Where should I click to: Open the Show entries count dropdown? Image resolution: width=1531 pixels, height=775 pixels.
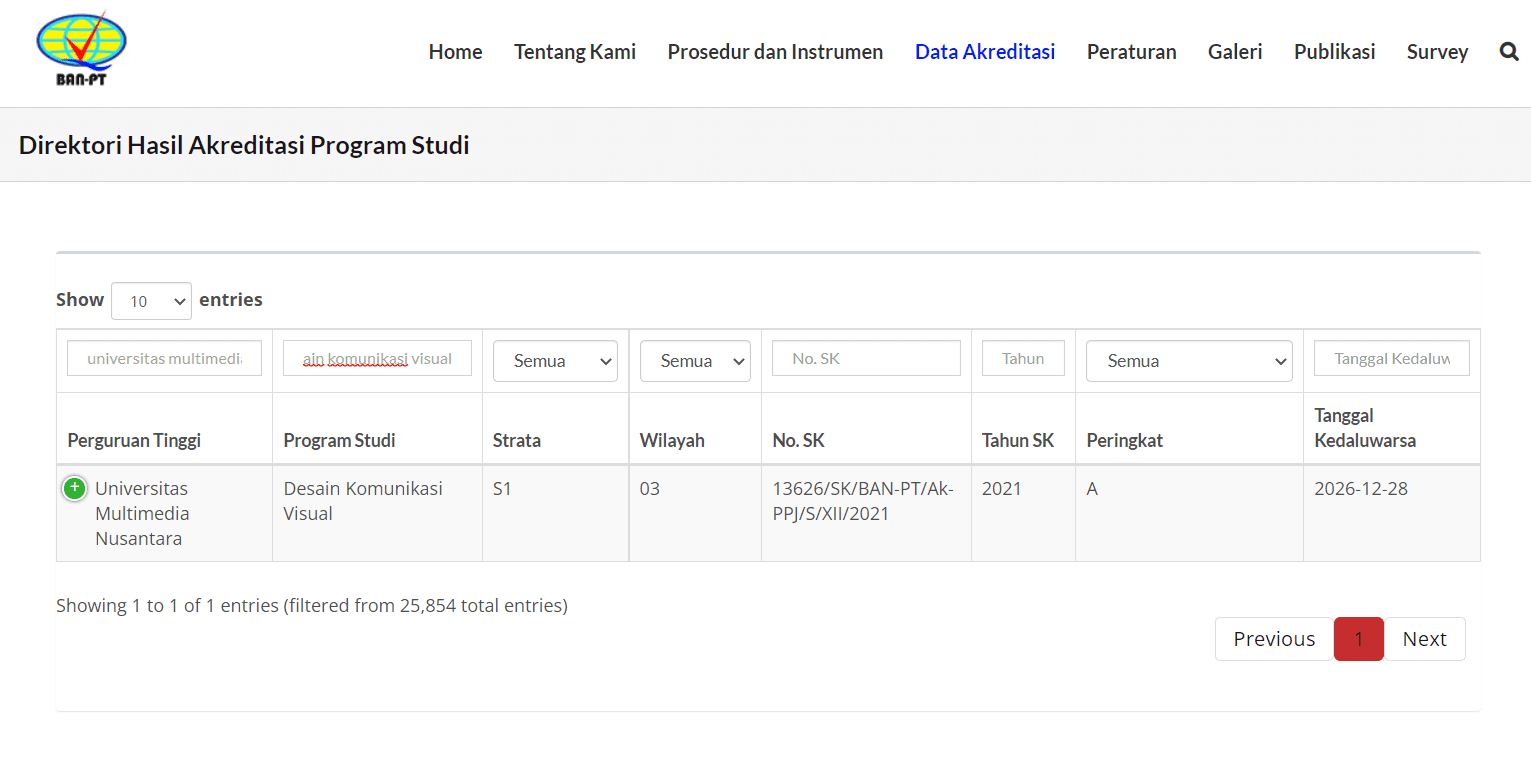coord(151,300)
